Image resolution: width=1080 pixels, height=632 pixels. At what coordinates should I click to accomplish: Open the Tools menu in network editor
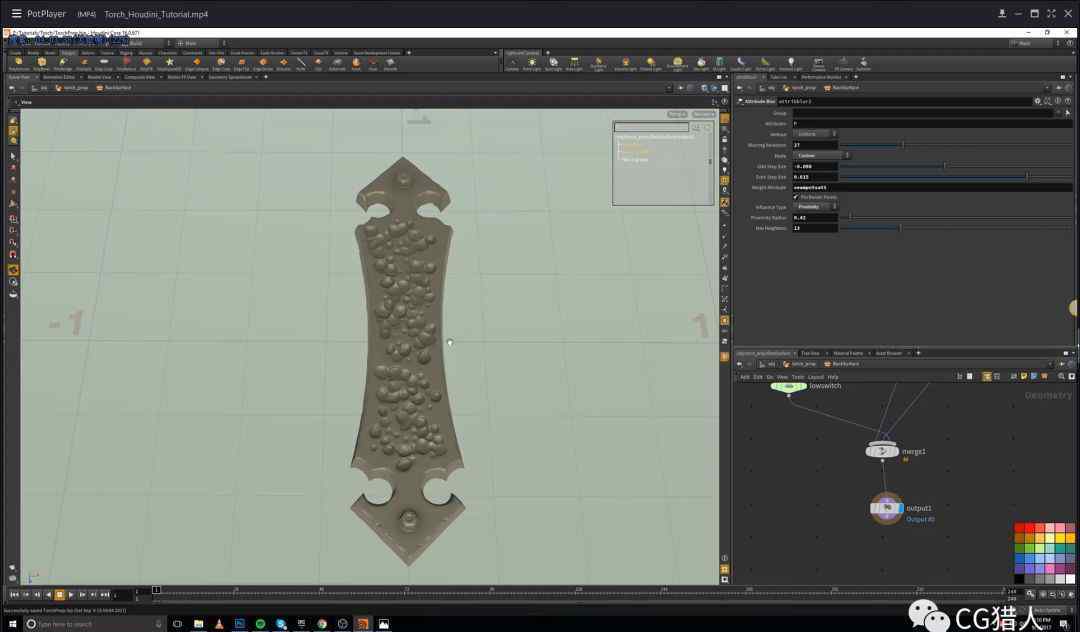coord(798,377)
